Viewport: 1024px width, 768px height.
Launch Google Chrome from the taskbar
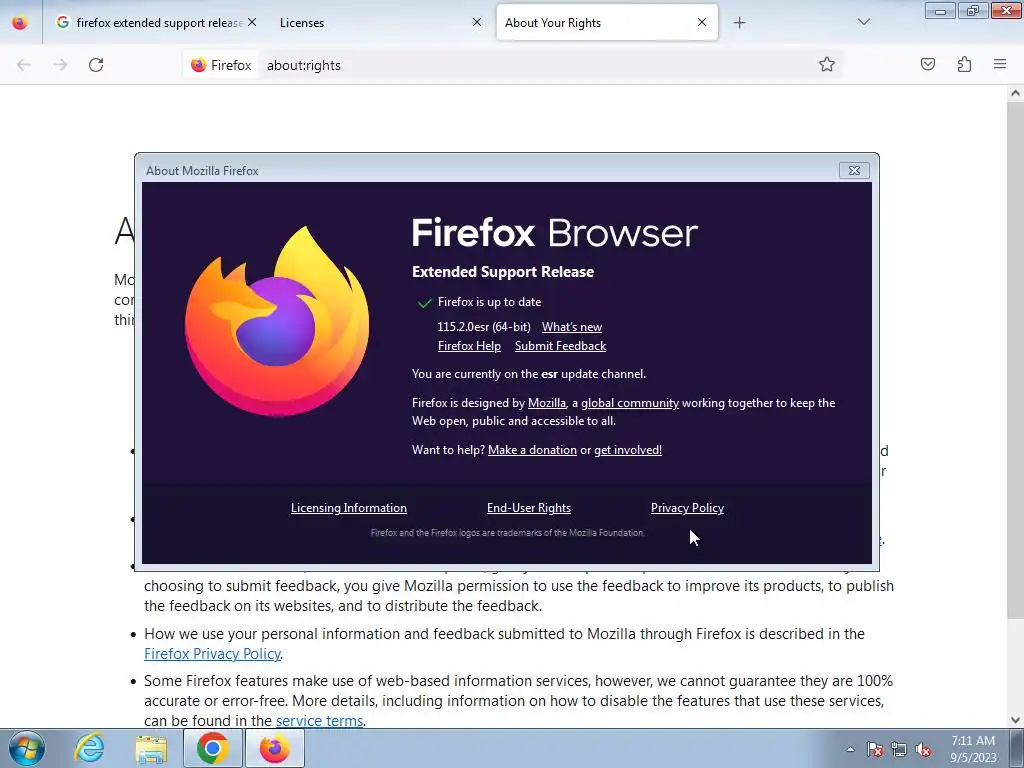pyautogui.click(x=212, y=748)
